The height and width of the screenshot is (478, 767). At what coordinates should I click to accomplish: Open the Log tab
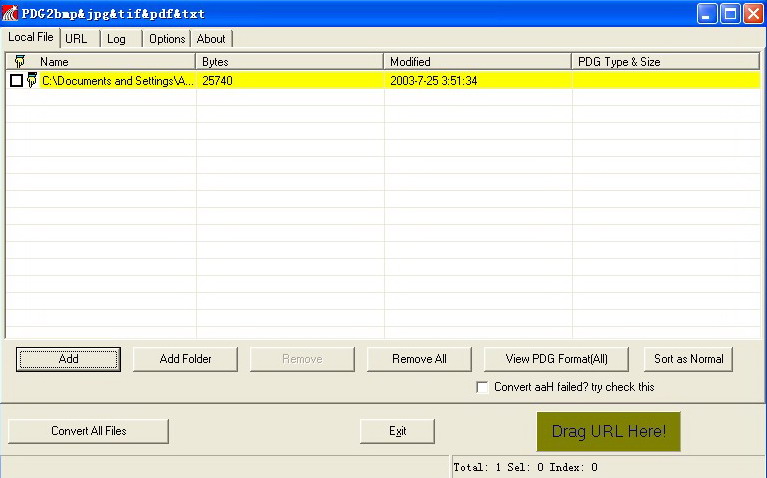(117, 39)
